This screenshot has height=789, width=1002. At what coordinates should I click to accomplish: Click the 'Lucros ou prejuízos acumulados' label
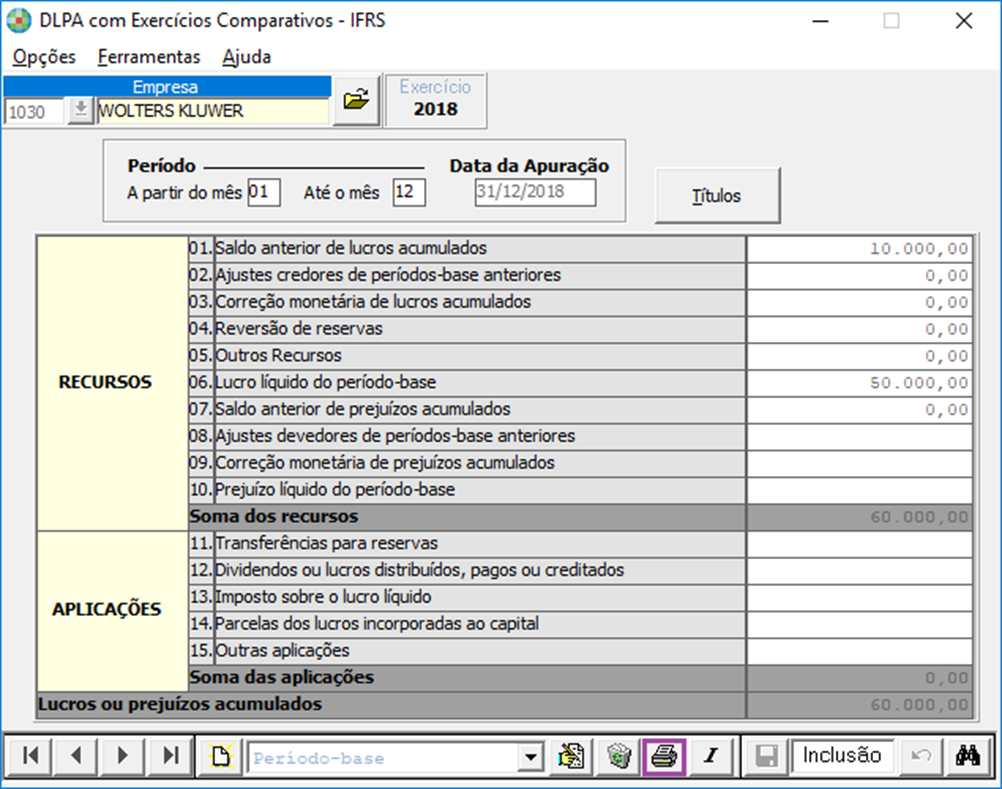(180, 704)
